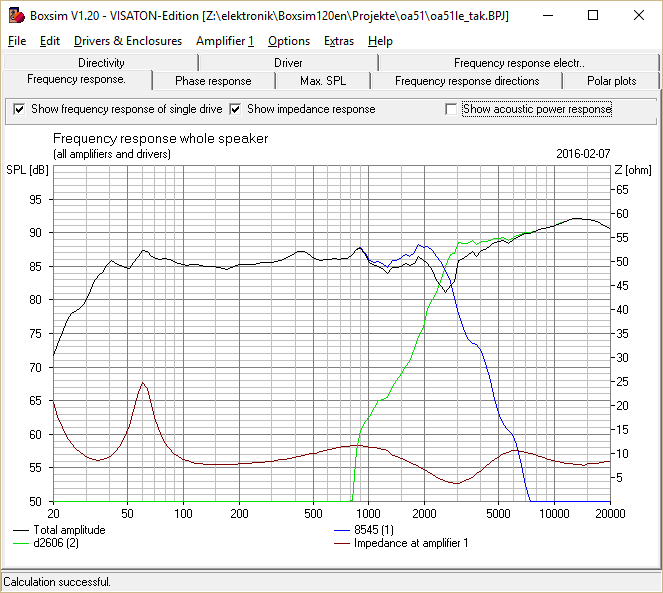Open the Amplifier 1 menu
This screenshot has width=663, height=593.
point(225,41)
